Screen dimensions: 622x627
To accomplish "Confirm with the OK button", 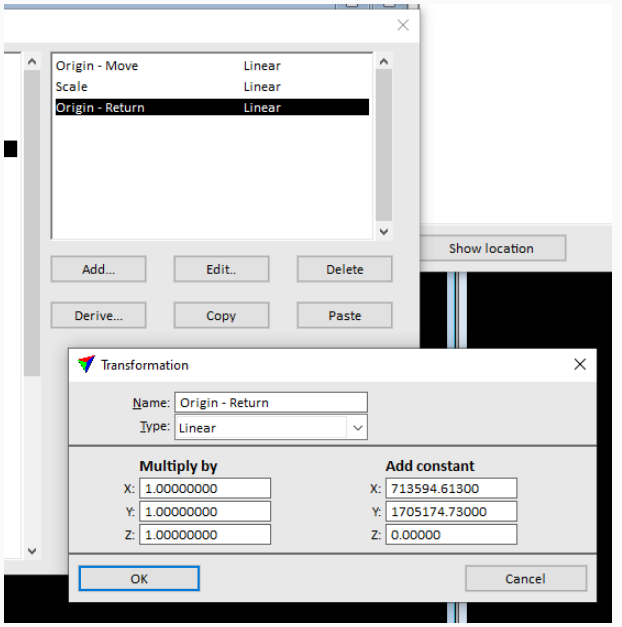I will tap(139, 578).
